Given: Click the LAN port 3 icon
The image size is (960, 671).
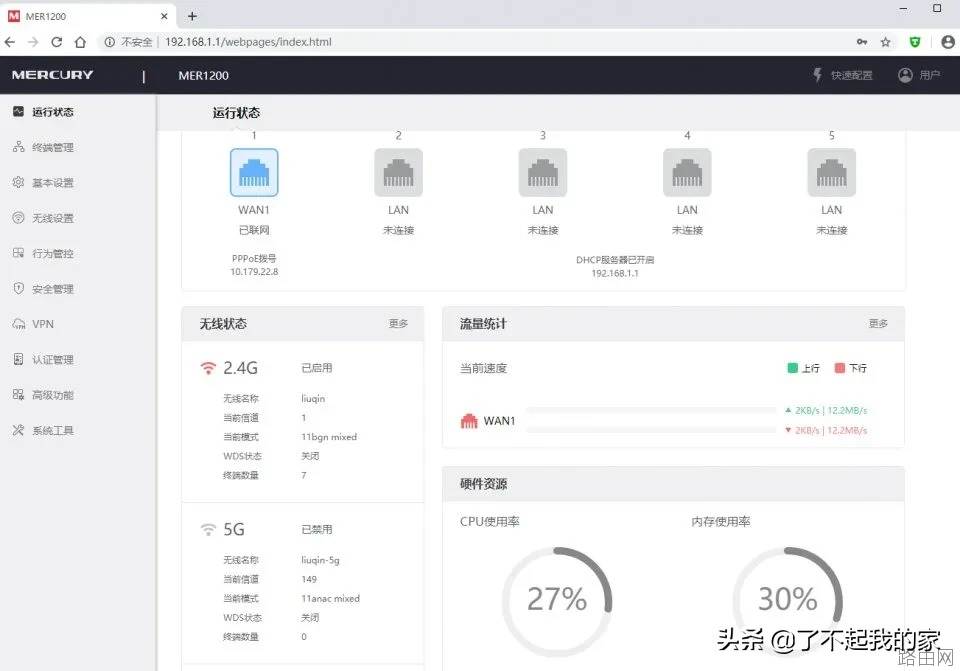Looking at the screenshot, I should pyautogui.click(x=542, y=172).
